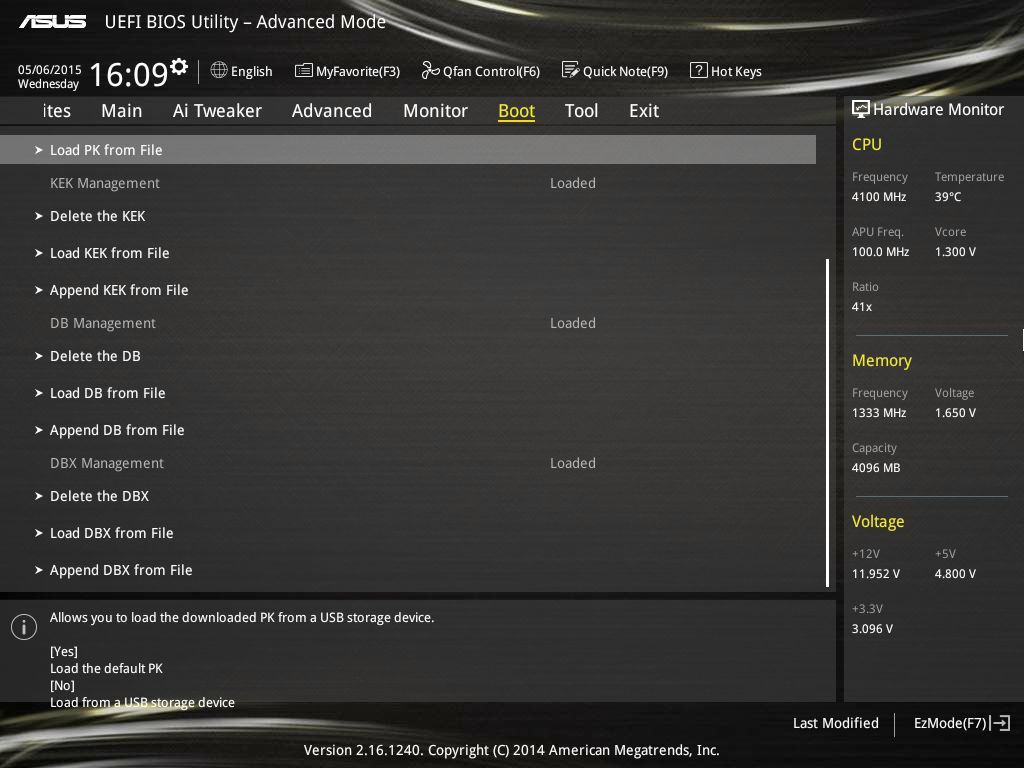Image resolution: width=1024 pixels, height=768 pixels.
Task: Expand arrow beside Load DB from File
Action: pos(39,392)
